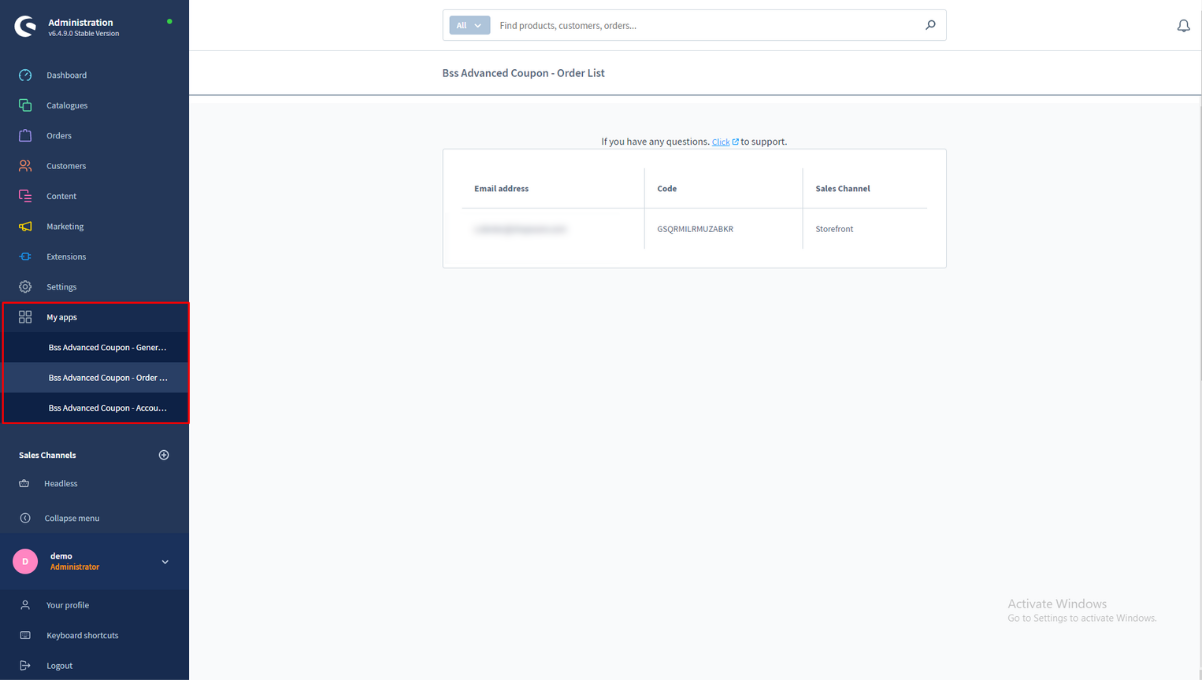This screenshot has height=680, width=1202.
Task: Open notifications bell icon
Action: point(1183,26)
